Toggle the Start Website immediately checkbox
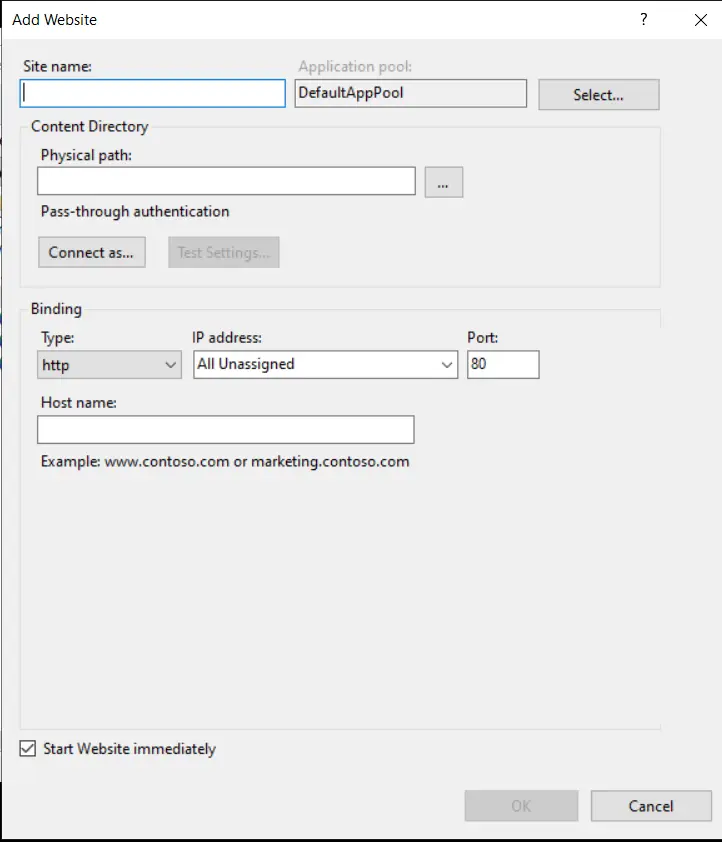Image resolution: width=722 pixels, height=842 pixels. point(27,748)
